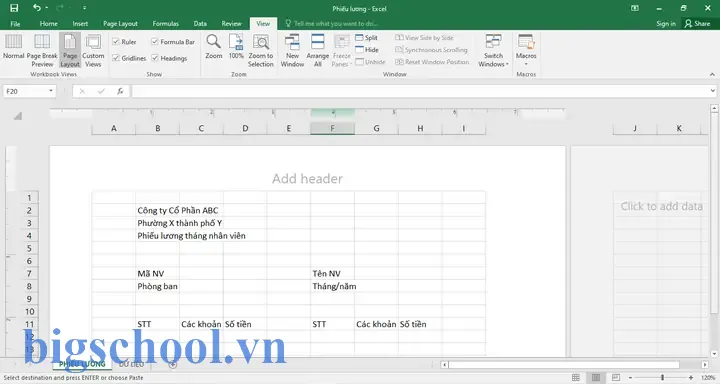
Task: Set zoom to 100%
Action: point(236,47)
